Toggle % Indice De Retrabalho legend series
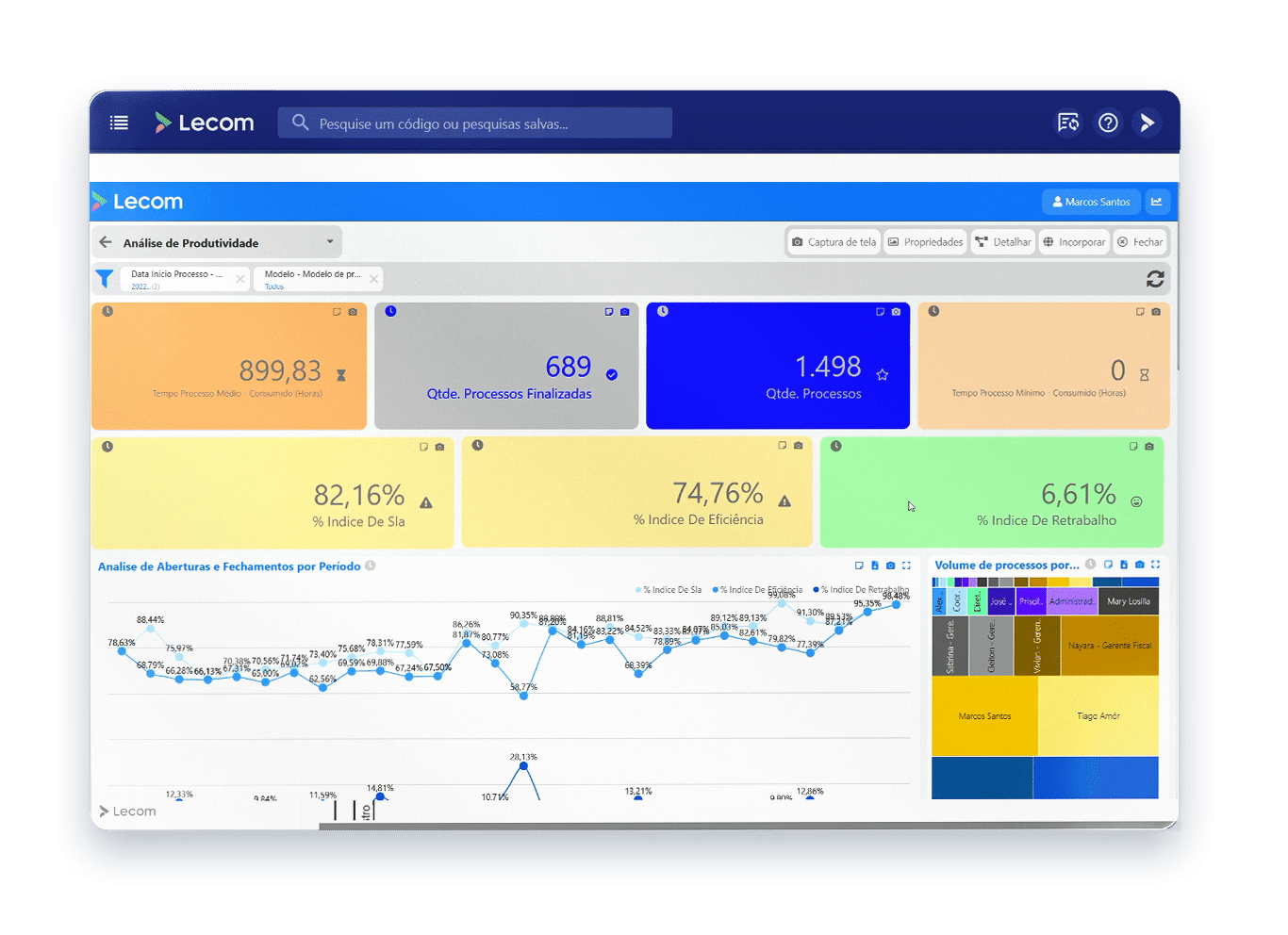Screen dimensions: 1288x935 863,590
